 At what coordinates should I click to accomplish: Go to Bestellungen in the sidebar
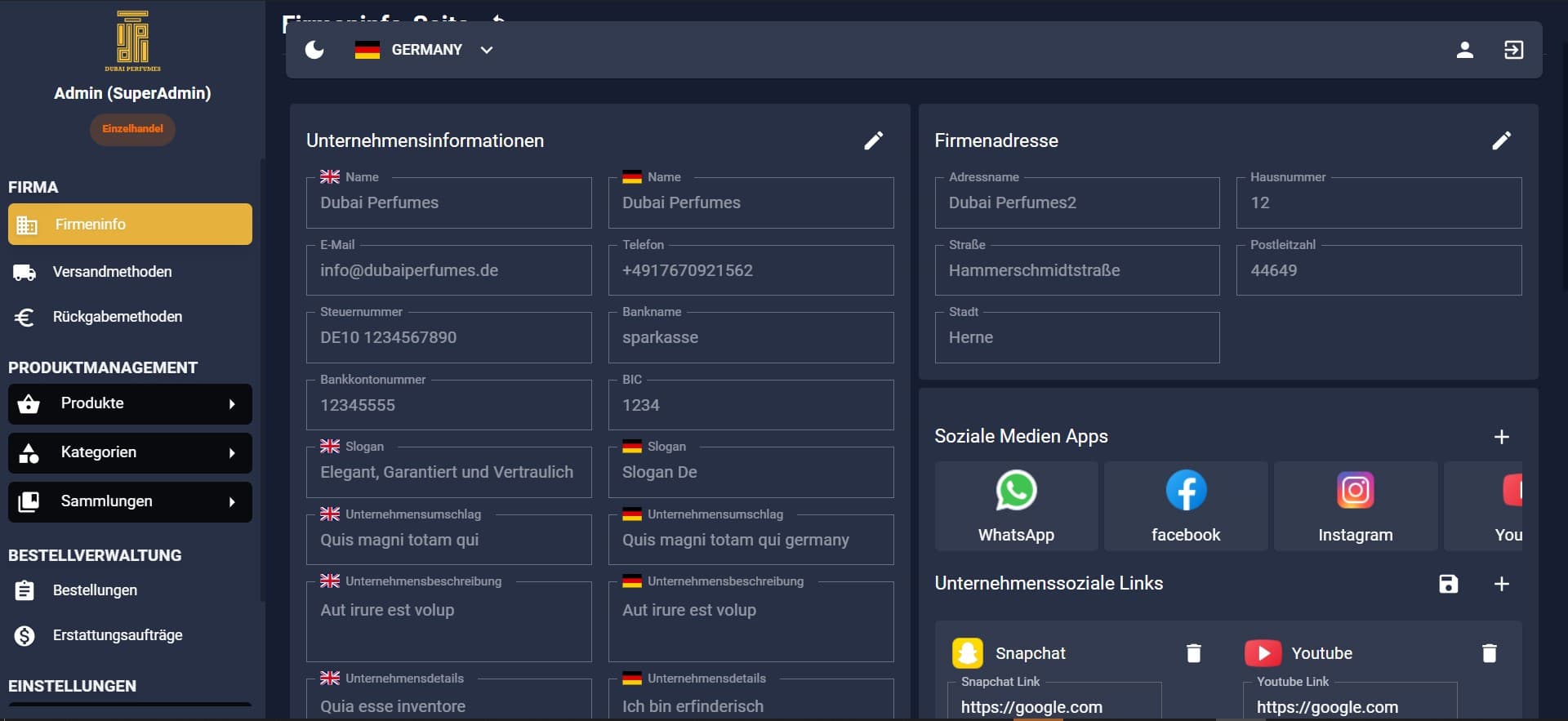95,590
